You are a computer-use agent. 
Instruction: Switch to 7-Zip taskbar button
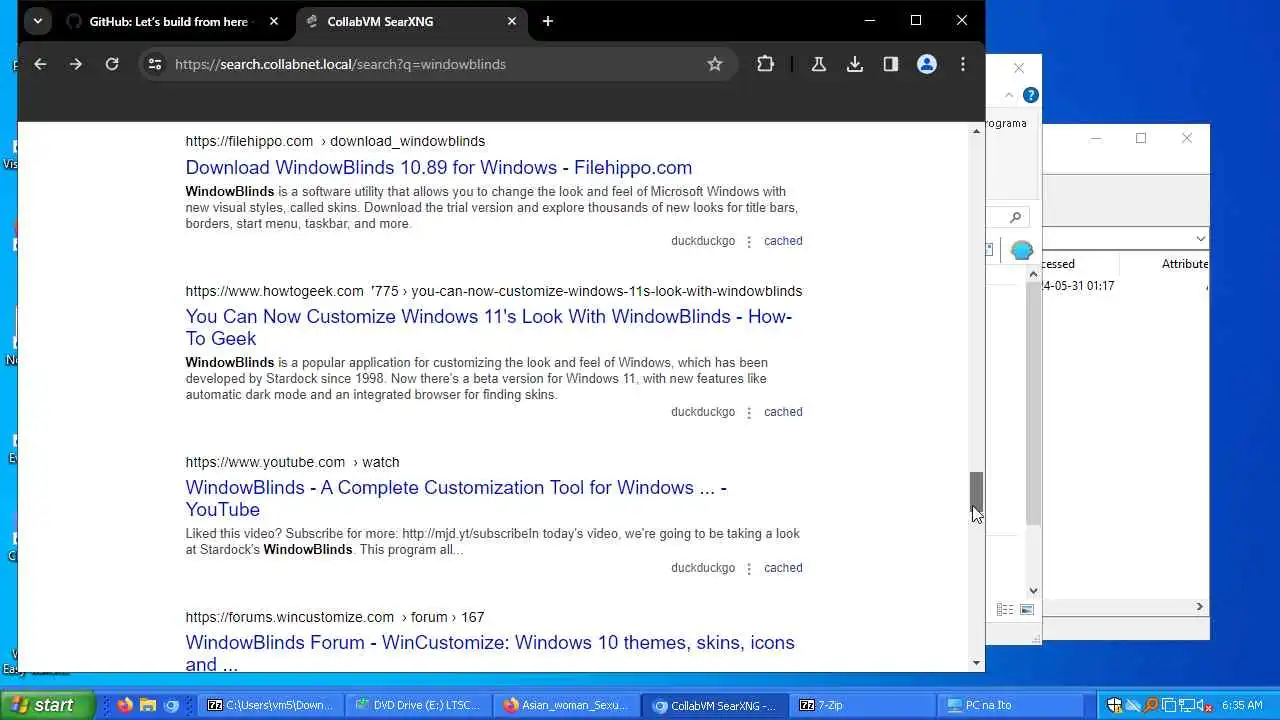pos(864,705)
